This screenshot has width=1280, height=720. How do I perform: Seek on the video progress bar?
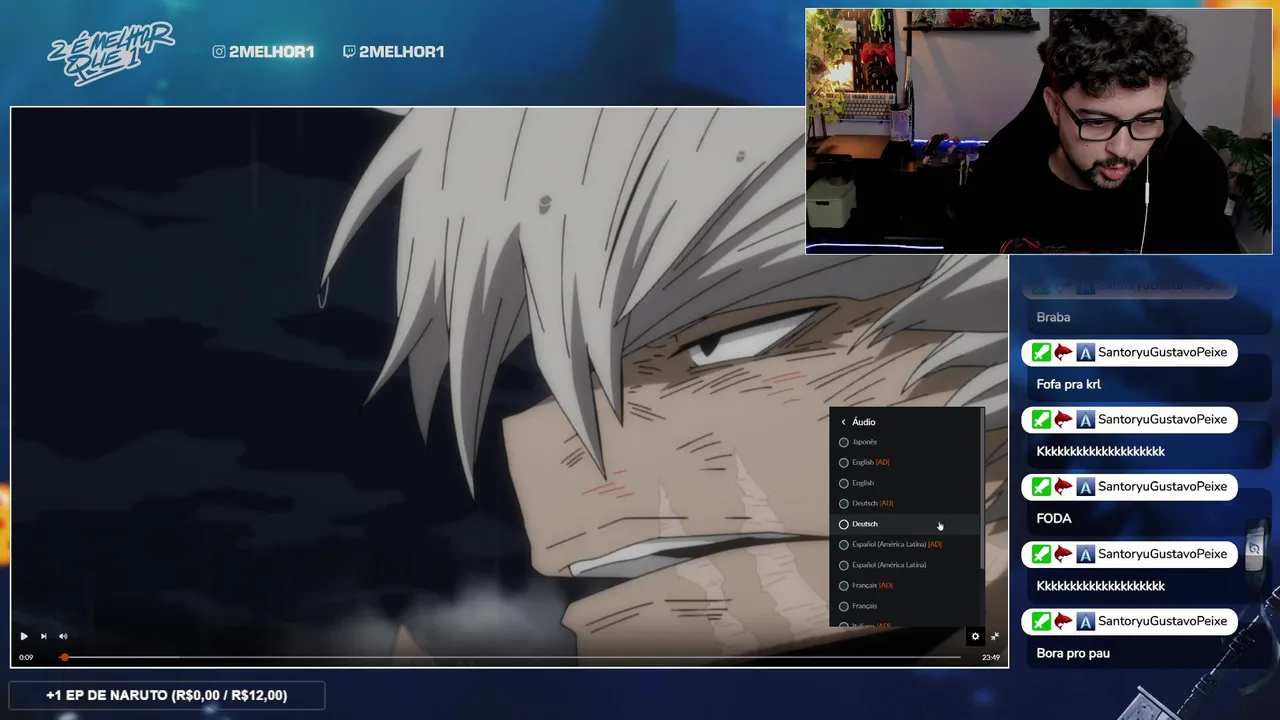coord(510,657)
